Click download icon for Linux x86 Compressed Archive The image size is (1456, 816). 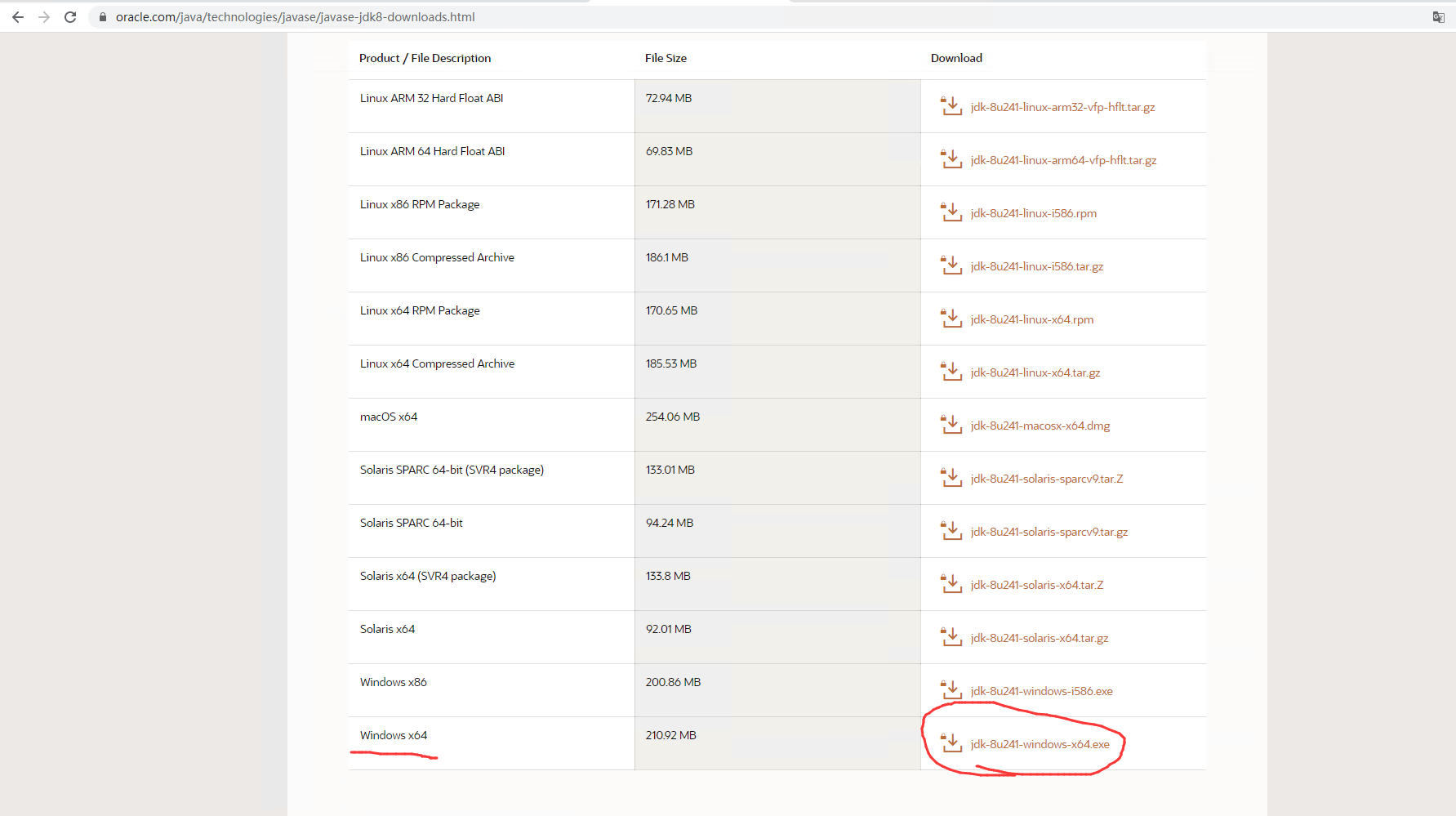tap(951, 265)
